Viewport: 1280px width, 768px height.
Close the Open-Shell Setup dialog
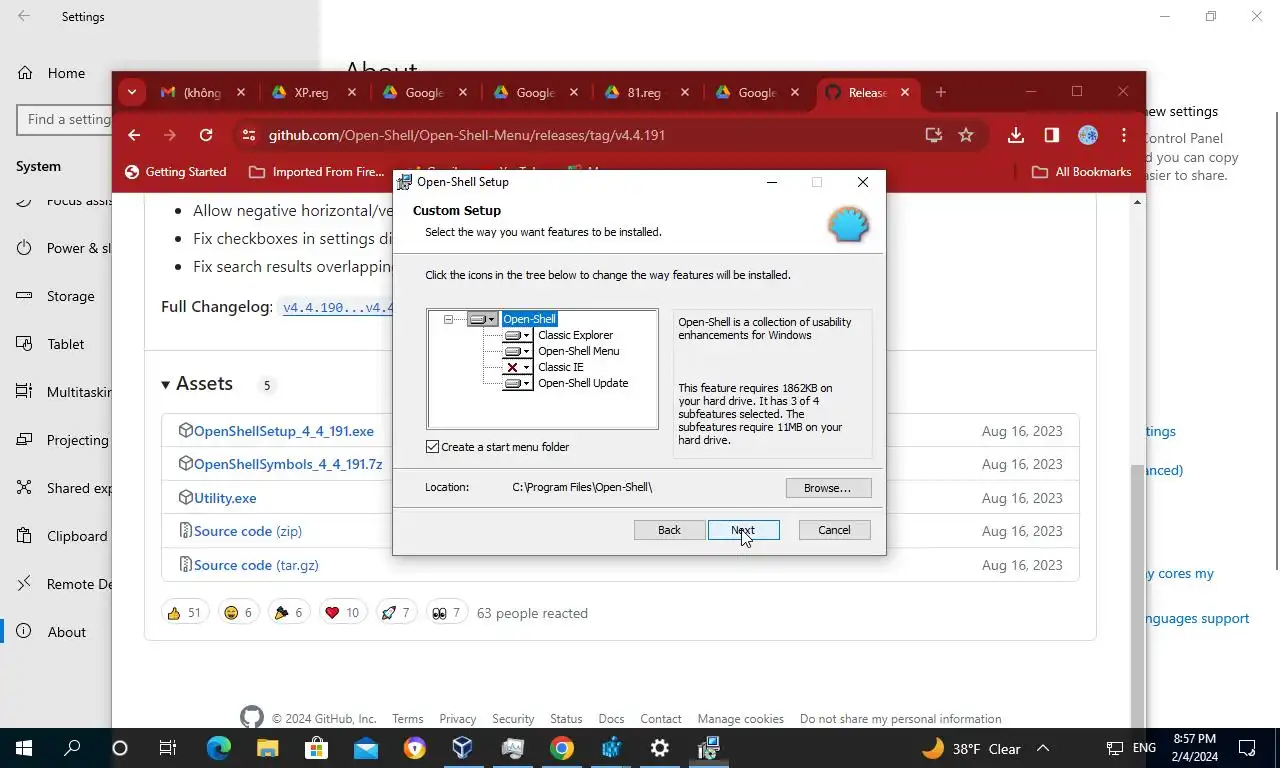[862, 182]
